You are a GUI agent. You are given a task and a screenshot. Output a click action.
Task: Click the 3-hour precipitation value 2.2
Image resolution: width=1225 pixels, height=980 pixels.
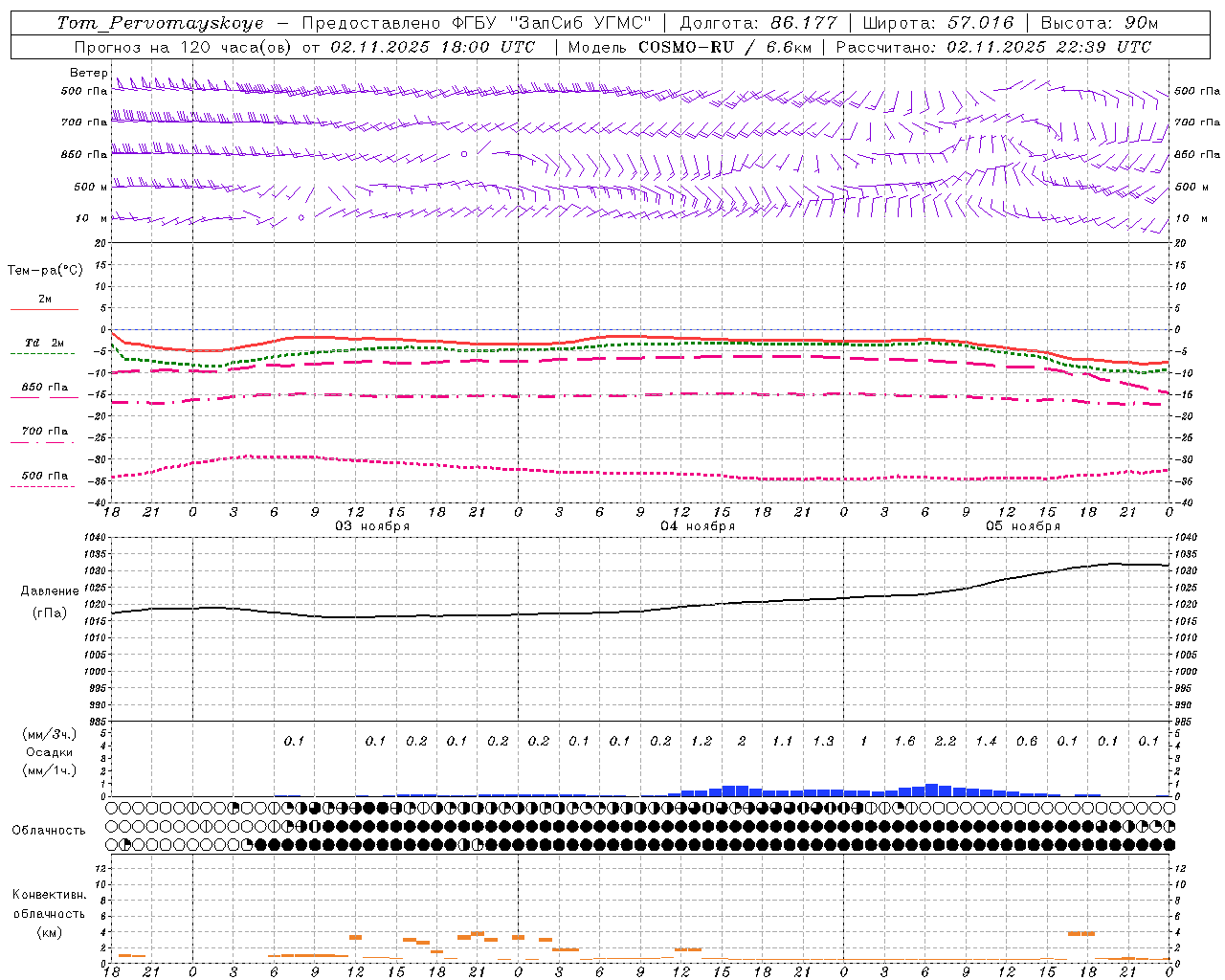(945, 742)
